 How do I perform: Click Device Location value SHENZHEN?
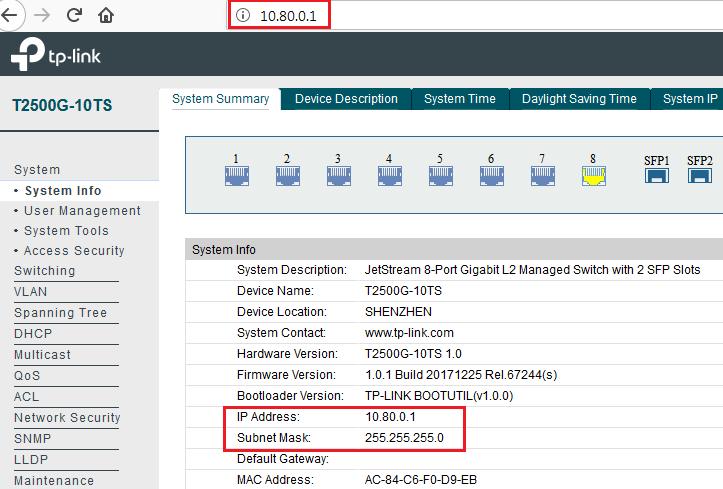(398, 312)
